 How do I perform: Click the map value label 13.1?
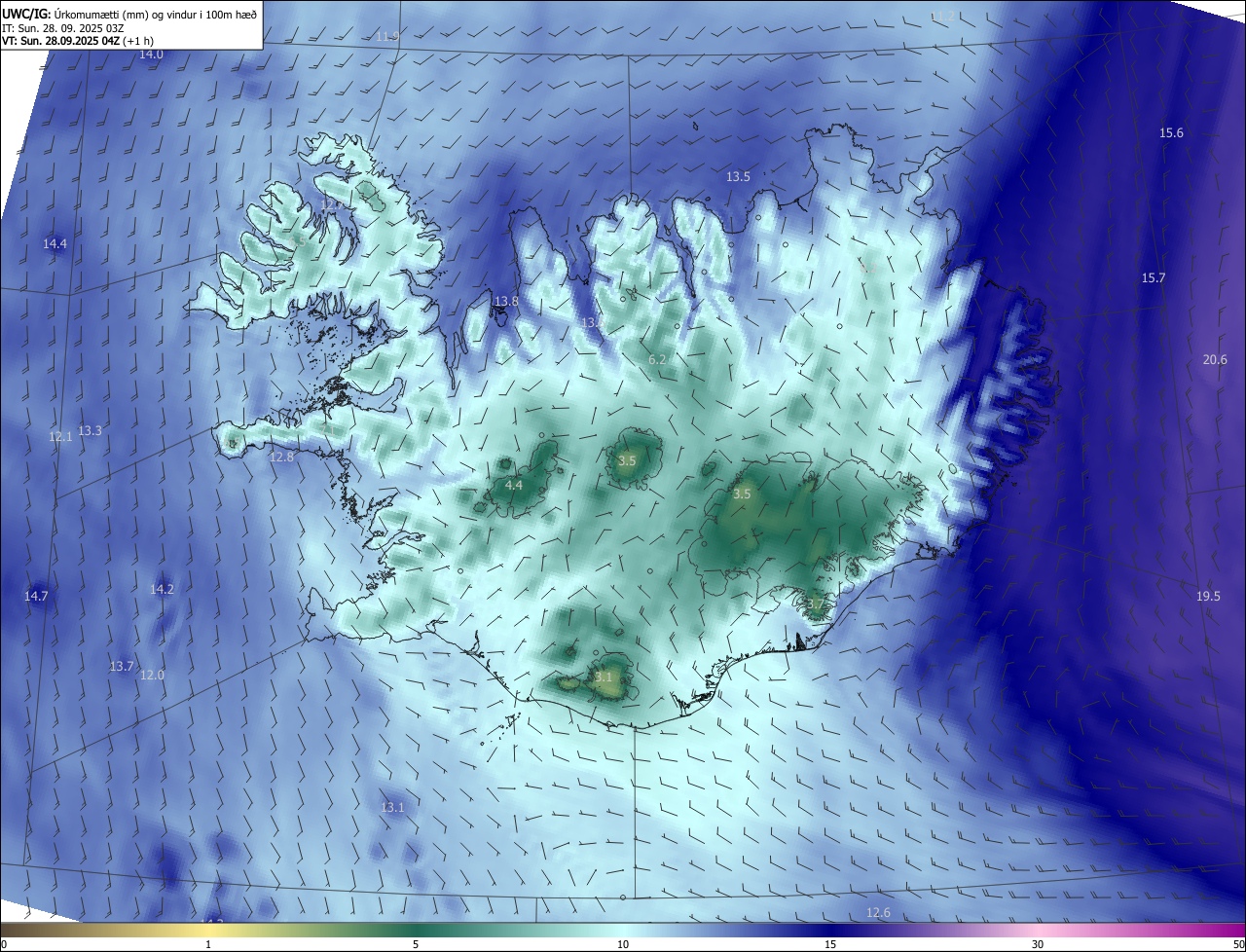coord(392,807)
